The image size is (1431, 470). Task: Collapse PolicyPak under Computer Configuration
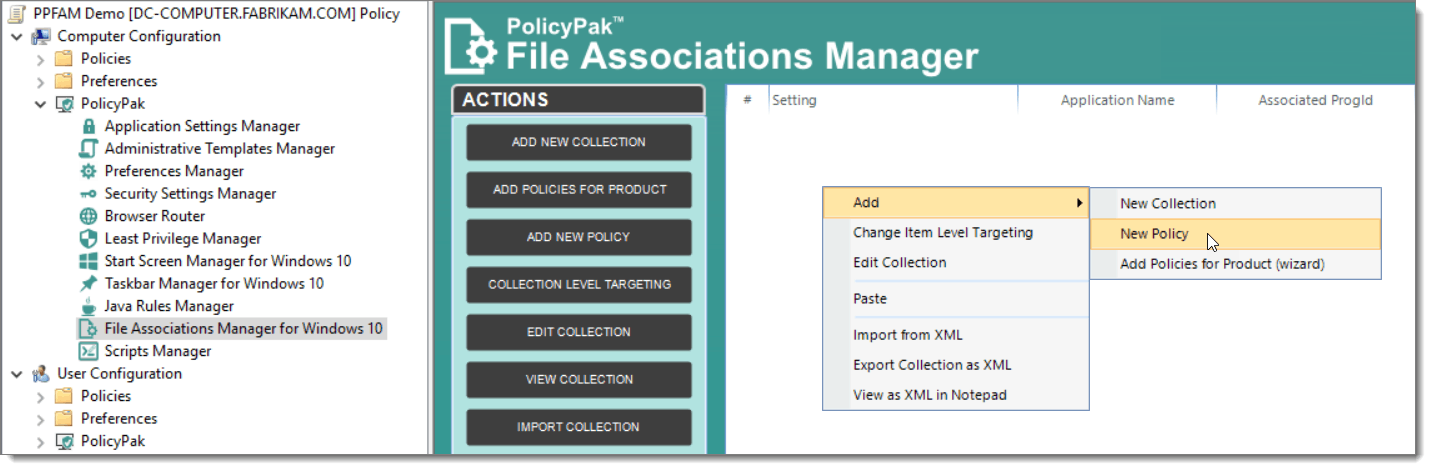pos(41,104)
